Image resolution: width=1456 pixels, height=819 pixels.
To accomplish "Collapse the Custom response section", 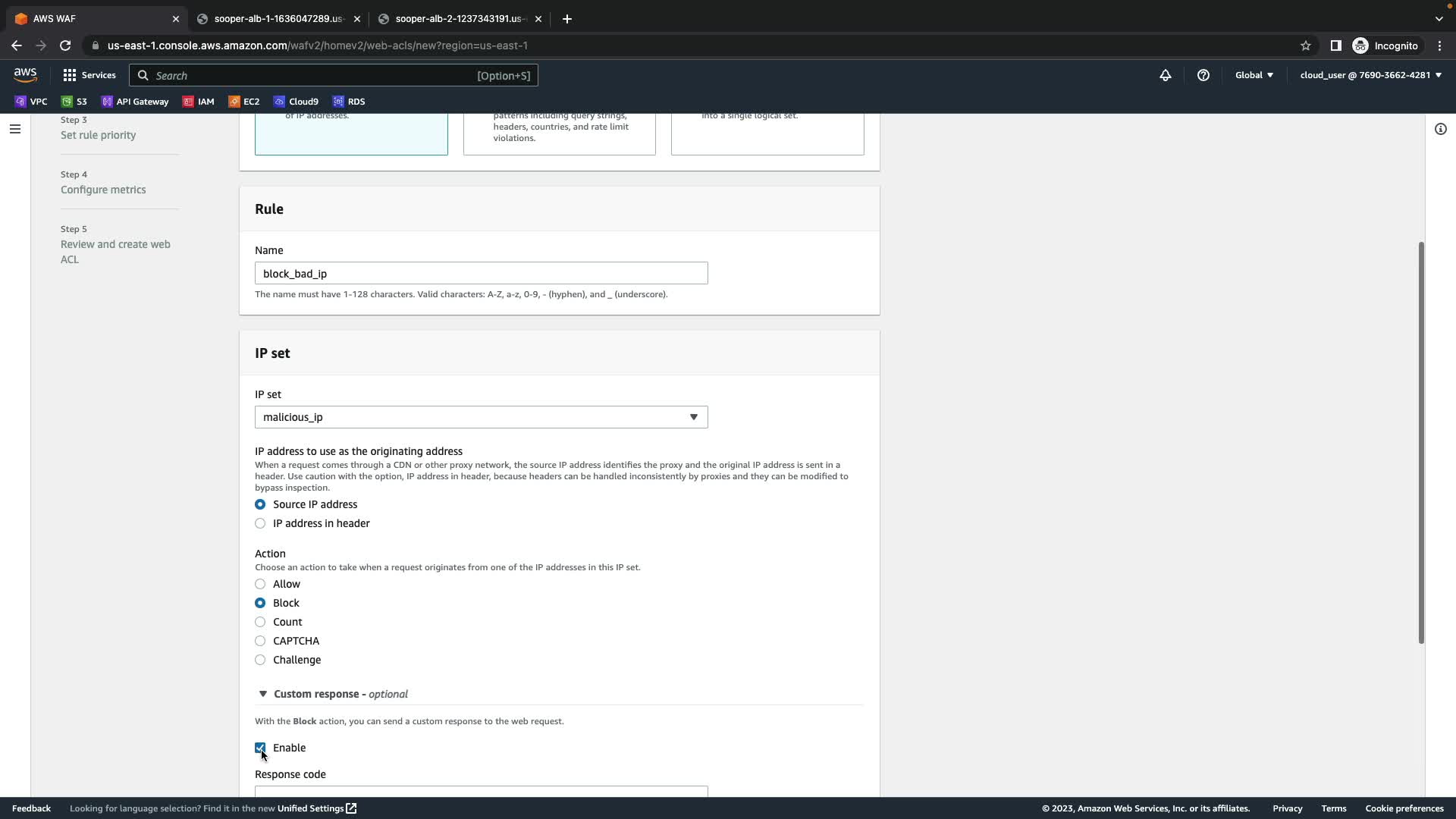I will click(263, 694).
